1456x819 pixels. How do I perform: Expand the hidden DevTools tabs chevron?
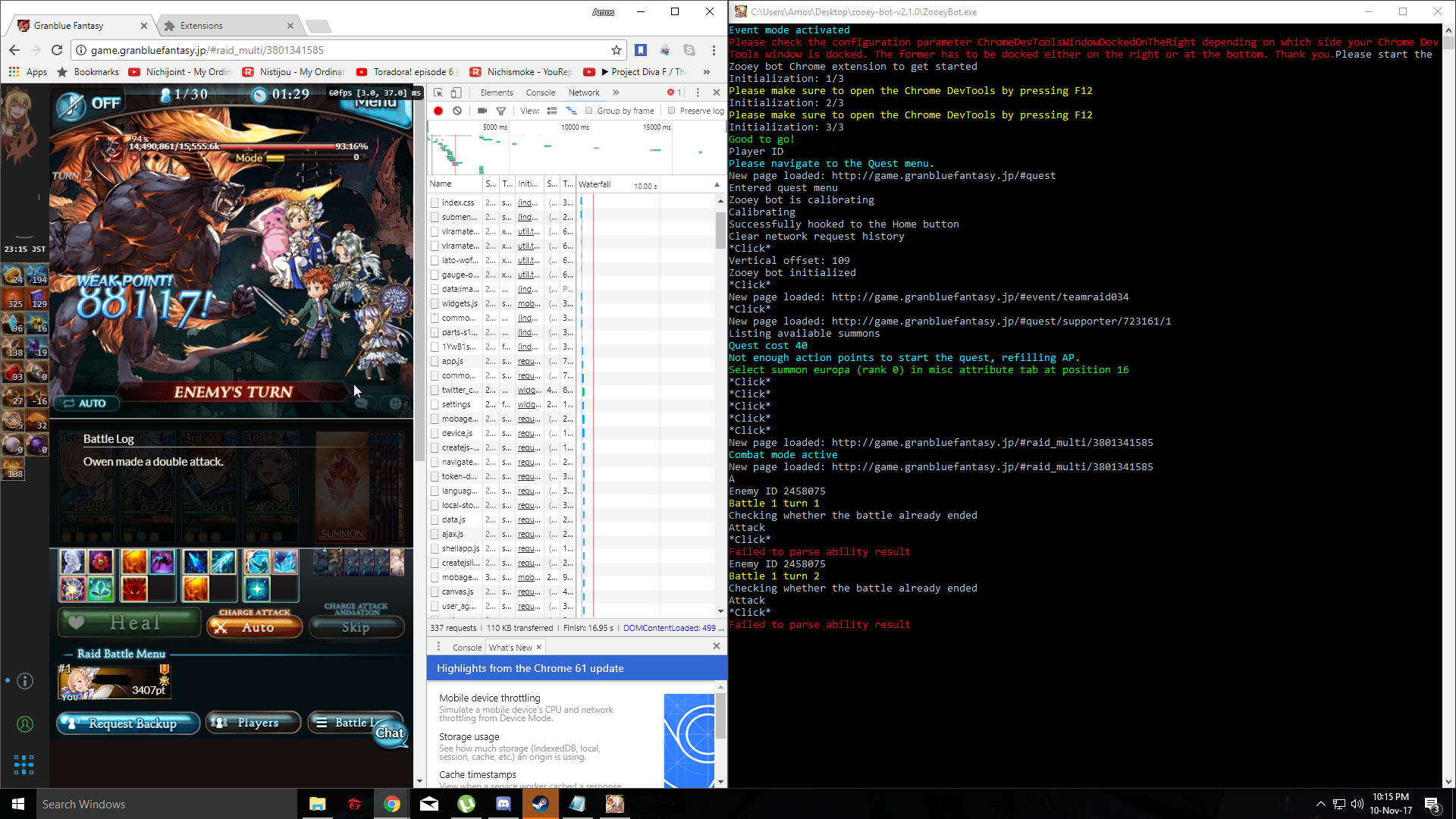pos(617,92)
